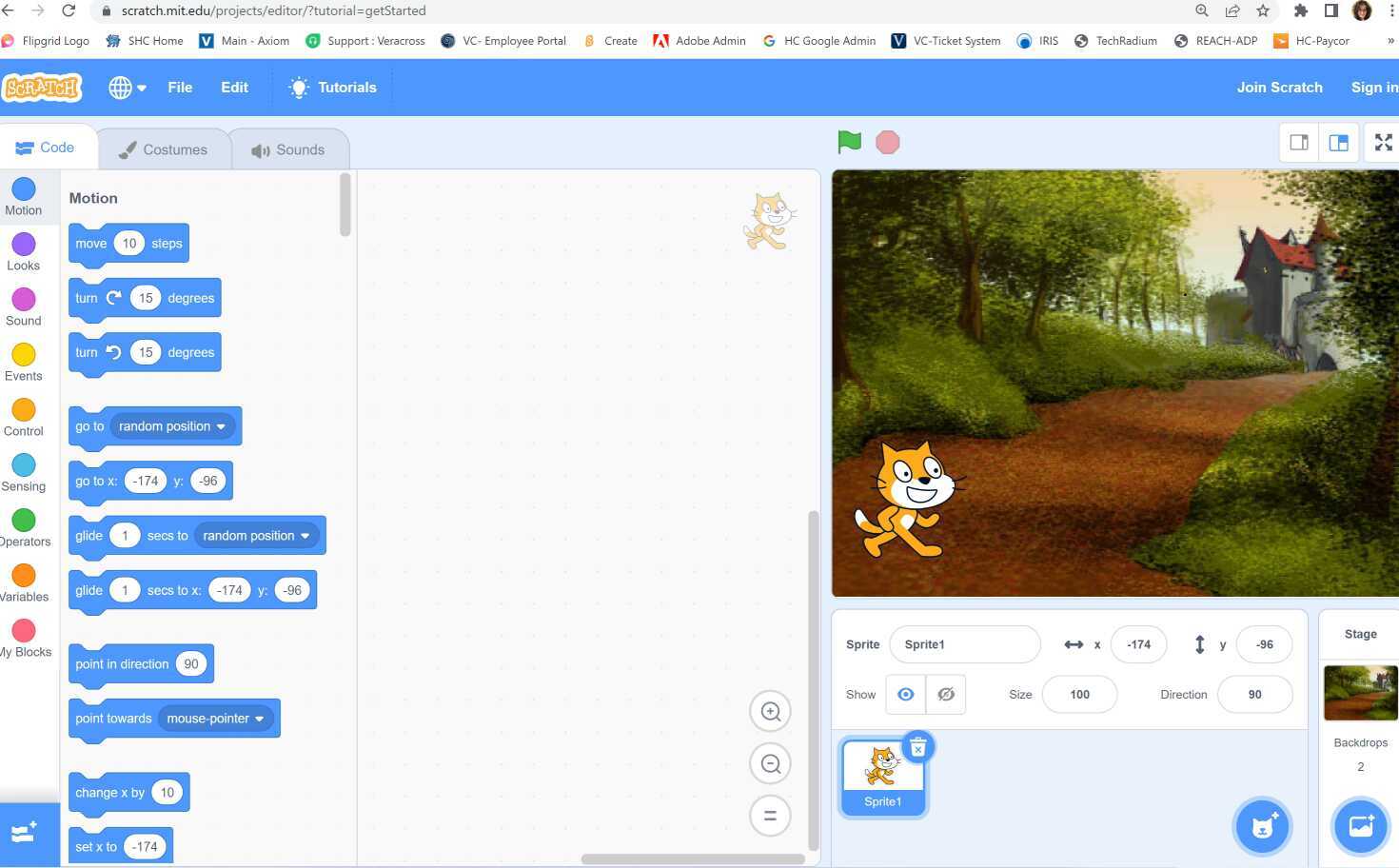This screenshot has height=868, width=1399.
Task: Select the Variables block category
Action: click(24, 583)
